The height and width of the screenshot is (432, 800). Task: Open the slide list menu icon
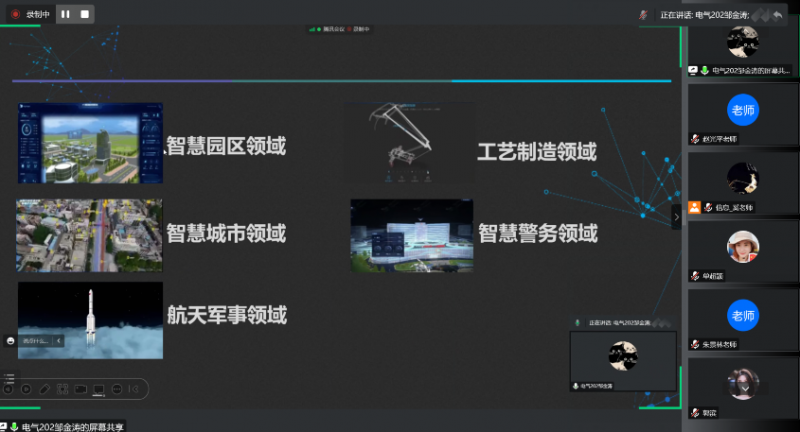tap(9, 377)
